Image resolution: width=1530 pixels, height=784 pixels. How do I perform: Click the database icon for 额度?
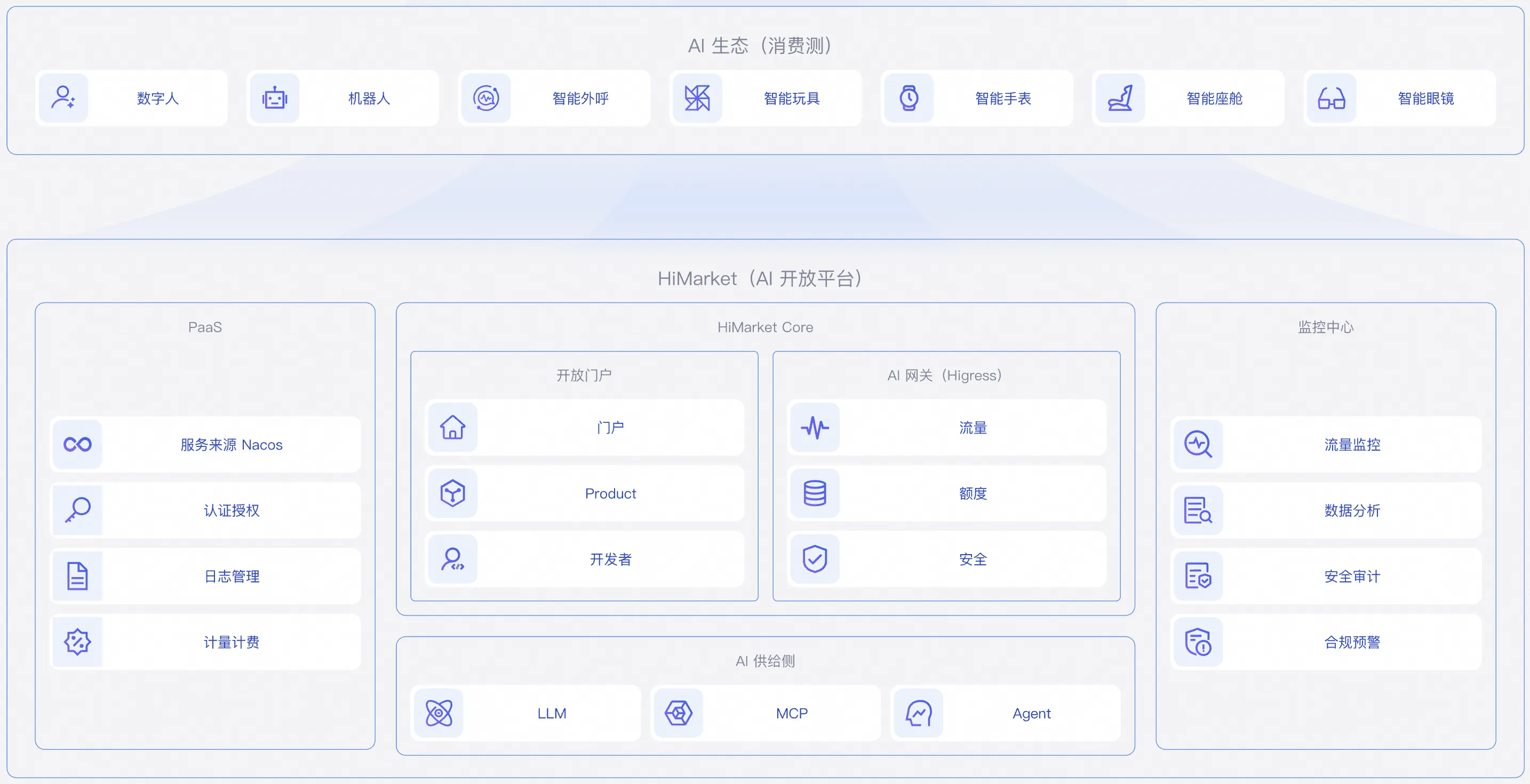click(x=815, y=493)
